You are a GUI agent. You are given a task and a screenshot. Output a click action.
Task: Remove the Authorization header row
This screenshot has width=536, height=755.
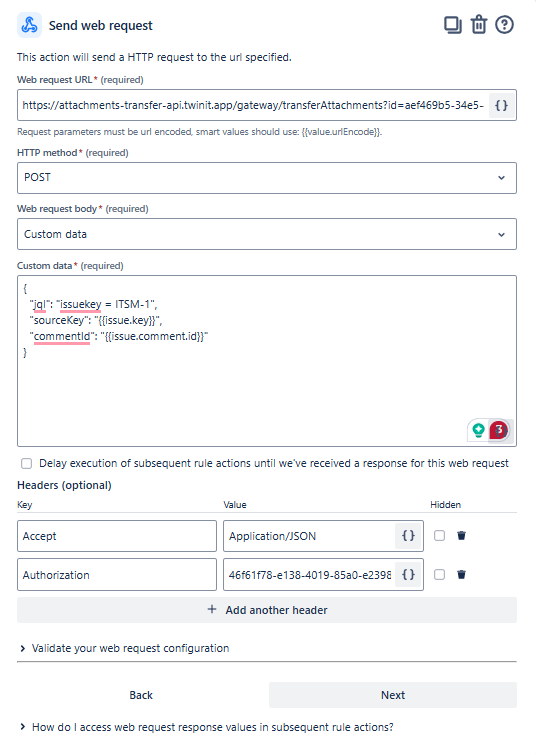pyautogui.click(x=461, y=574)
